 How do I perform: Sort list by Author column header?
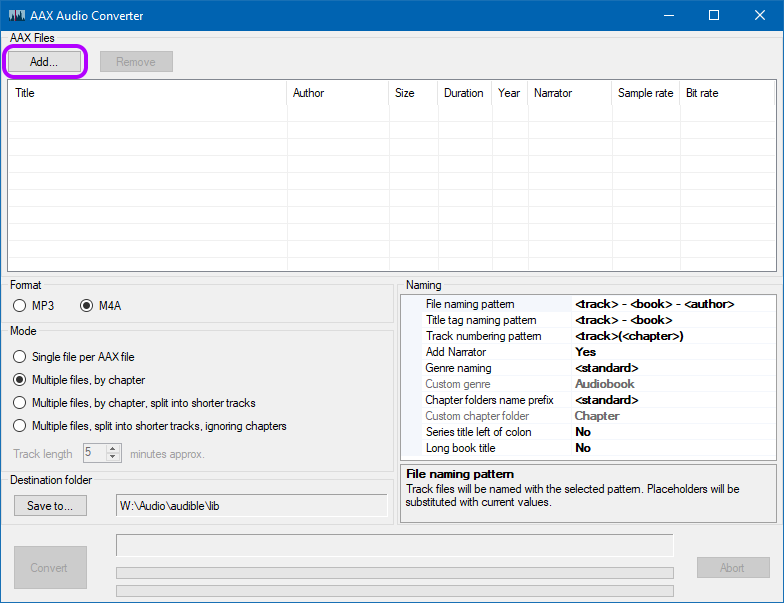click(x=337, y=93)
